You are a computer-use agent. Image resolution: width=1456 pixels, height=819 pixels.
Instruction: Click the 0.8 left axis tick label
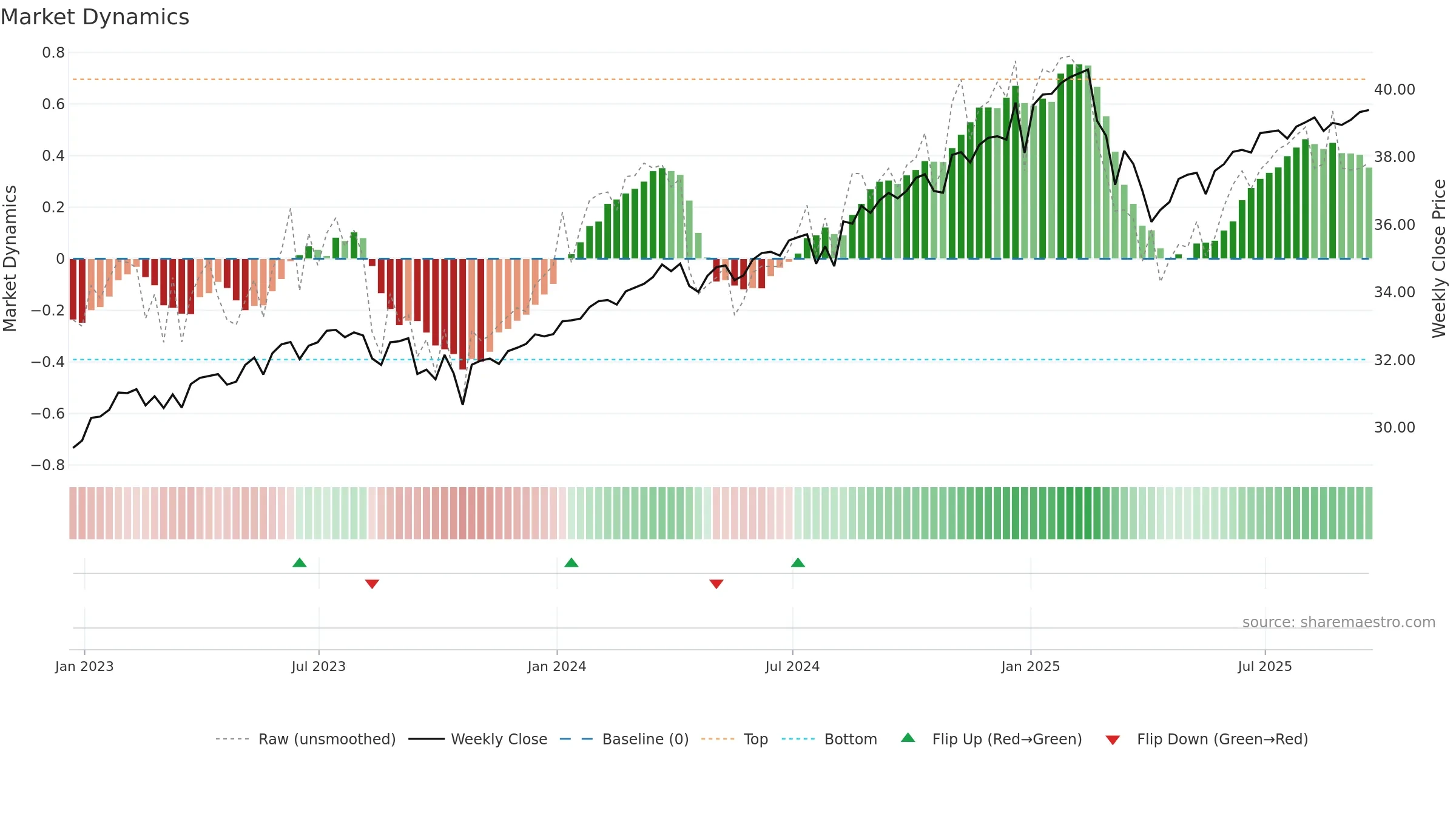pyautogui.click(x=53, y=53)
